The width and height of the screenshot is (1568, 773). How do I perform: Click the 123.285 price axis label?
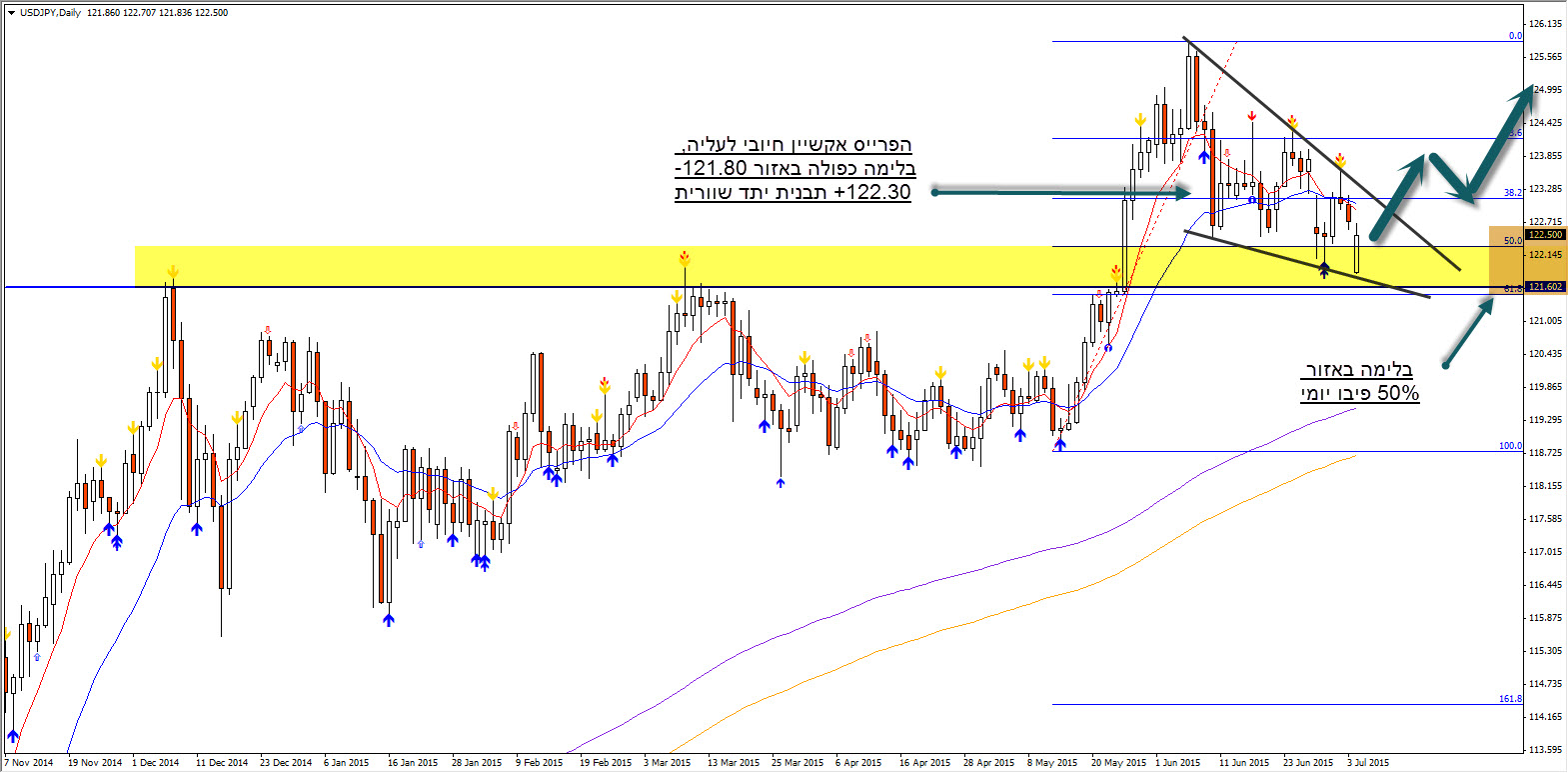tap(1545, 188)
